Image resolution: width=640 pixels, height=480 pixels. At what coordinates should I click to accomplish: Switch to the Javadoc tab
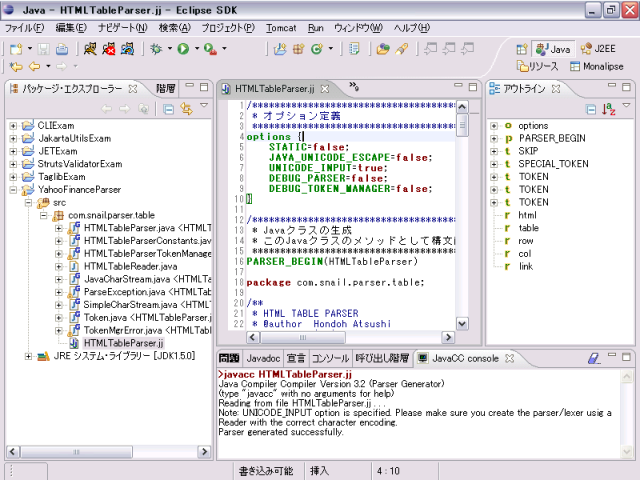click(x=264, y=357)
